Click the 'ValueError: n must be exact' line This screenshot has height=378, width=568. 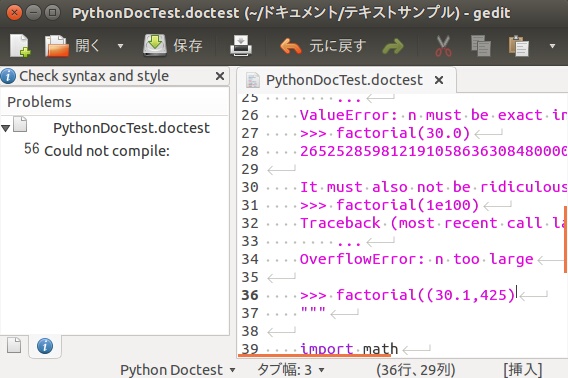coord(434,115)
